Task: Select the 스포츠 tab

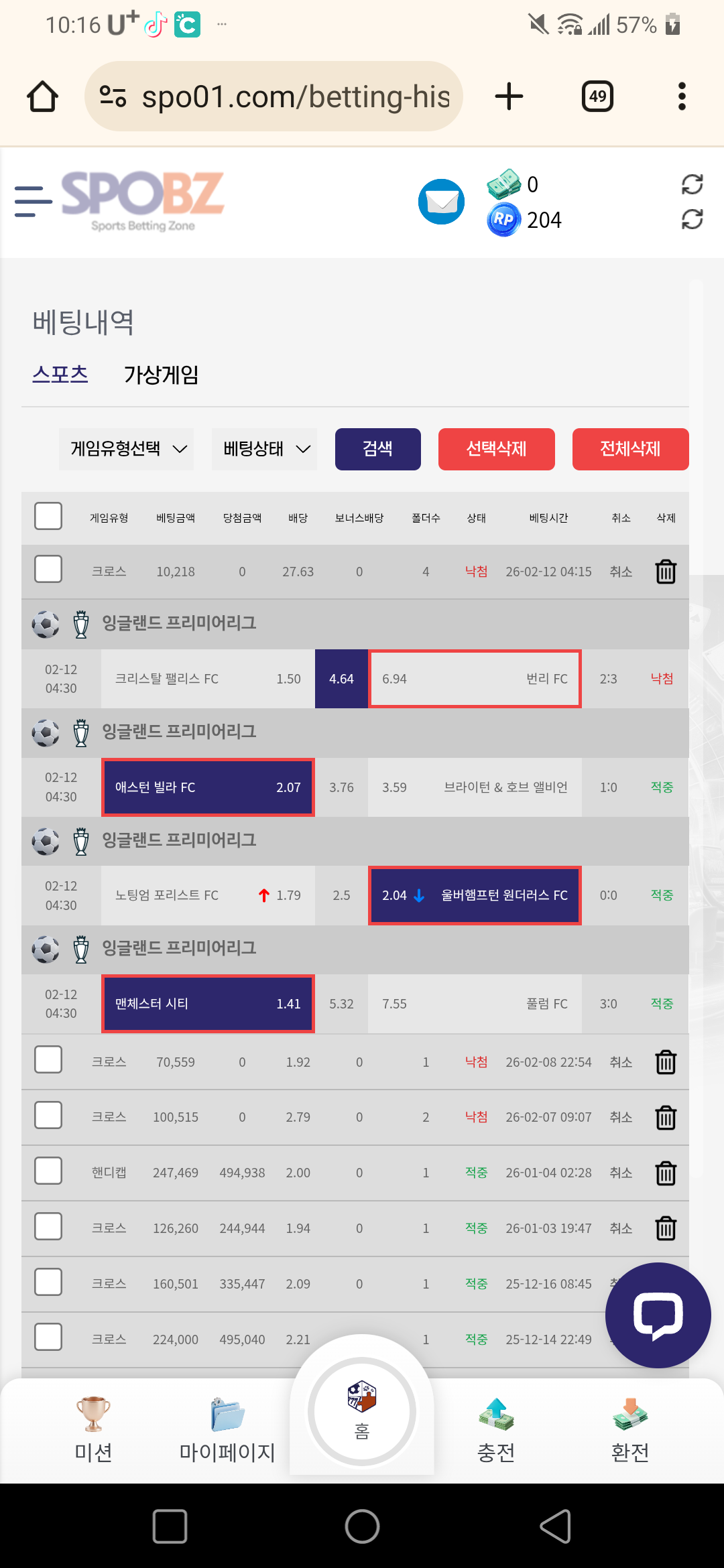Action: [x=60, y=375]
